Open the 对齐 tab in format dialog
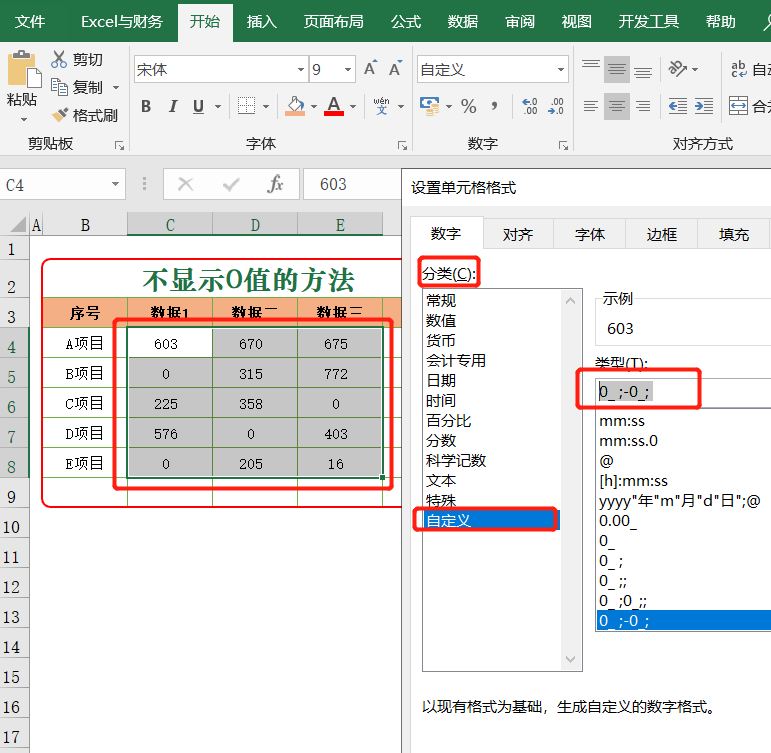The width and height of the screenshot is (771, 753). pyautogui.click(x=518, y=234)
